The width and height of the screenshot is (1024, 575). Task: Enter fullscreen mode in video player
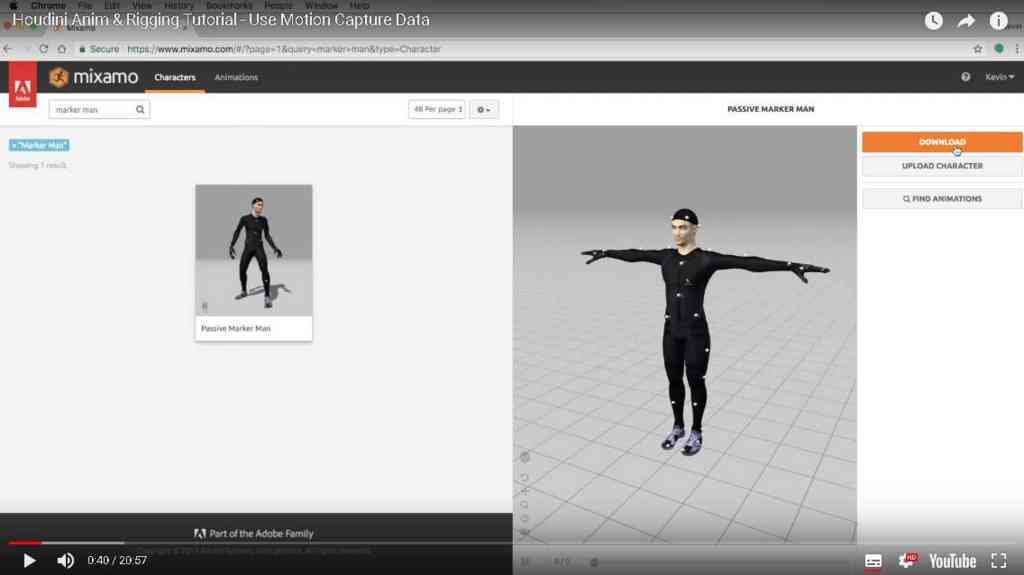(x=999, y=561)
